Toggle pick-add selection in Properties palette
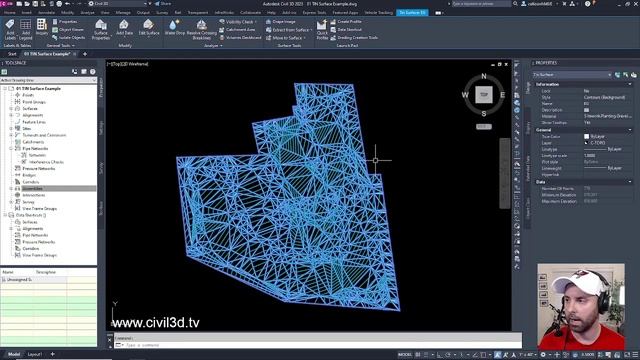This screenshot has width=640, height=360. click(618, 75)
